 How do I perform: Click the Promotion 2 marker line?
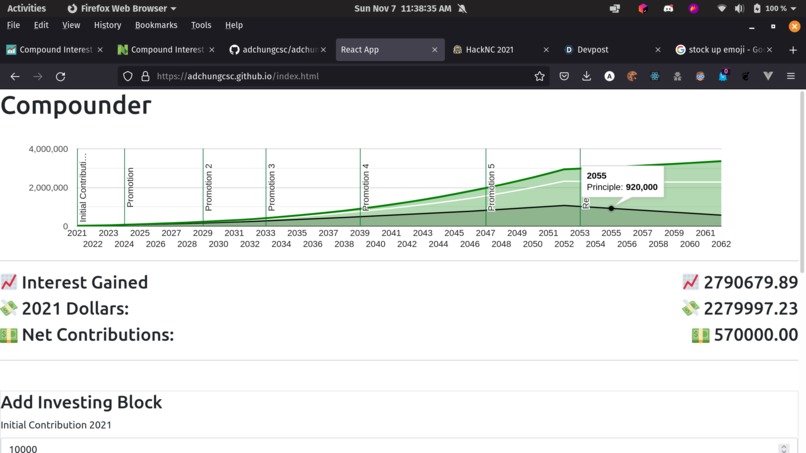pyautogui.click(x=203, y=187)
